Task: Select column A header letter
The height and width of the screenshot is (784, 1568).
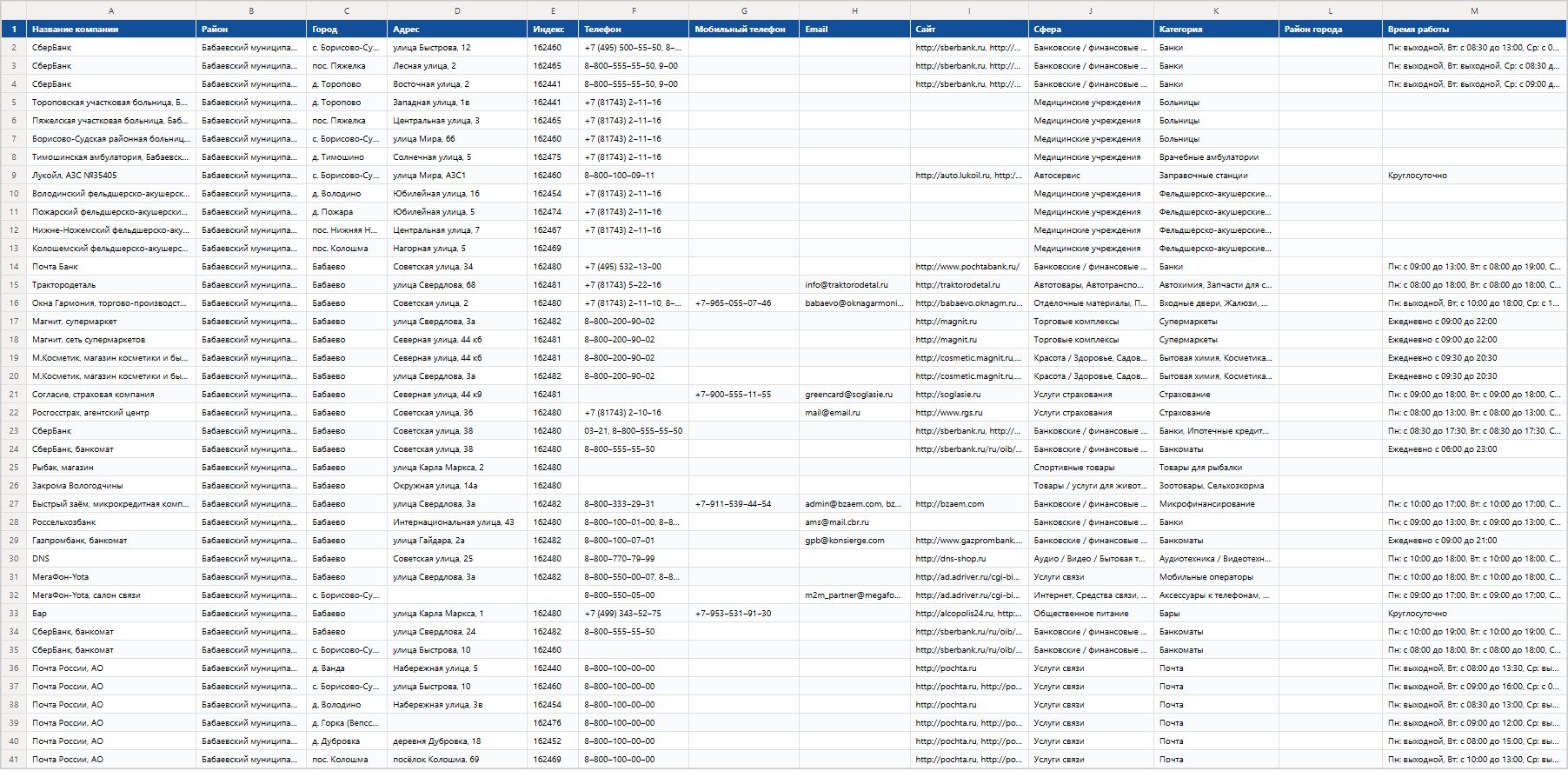Action: click(x=111, y=10)
